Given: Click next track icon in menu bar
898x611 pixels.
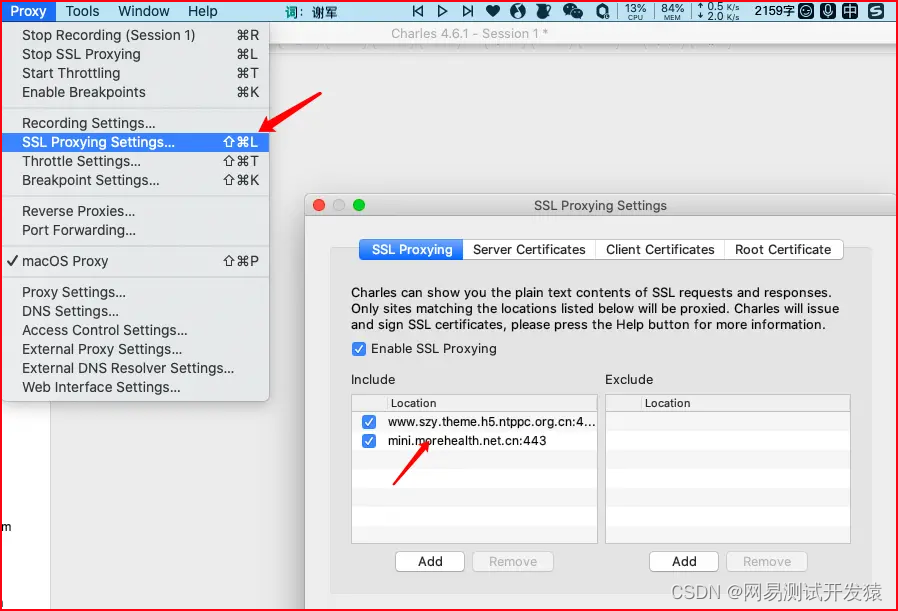Looking at the screenshot, I should (x=467, y=11).
